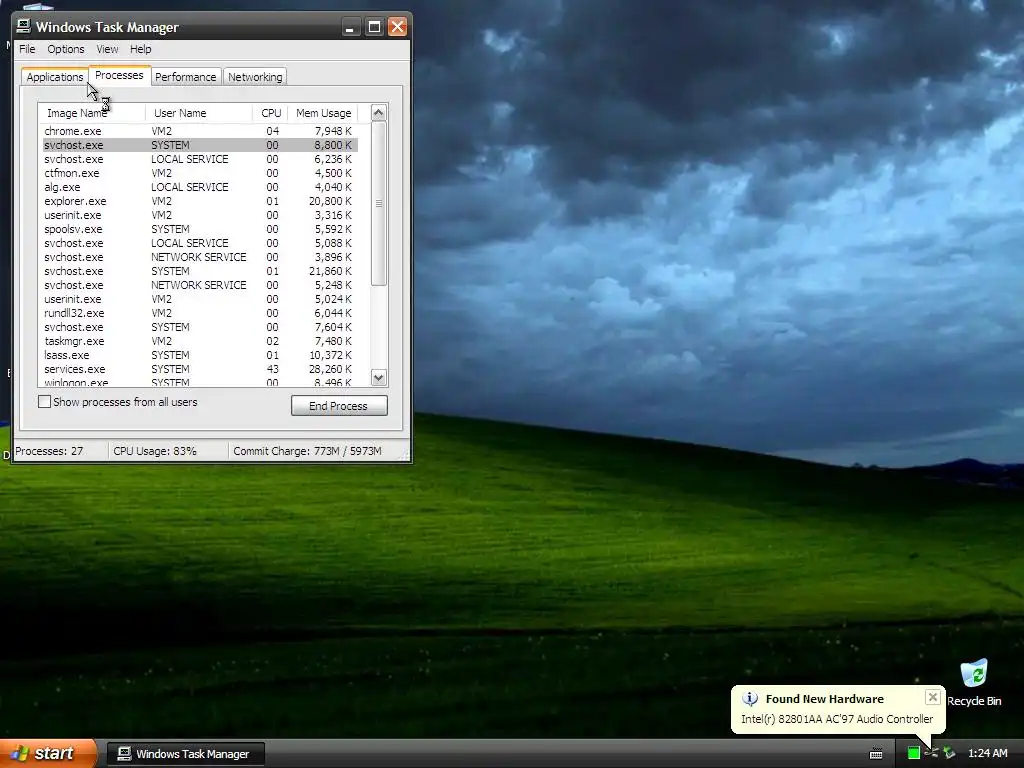Open the Options menu
The height and width of the screenshot is (768, 1024).
[65, 49]
